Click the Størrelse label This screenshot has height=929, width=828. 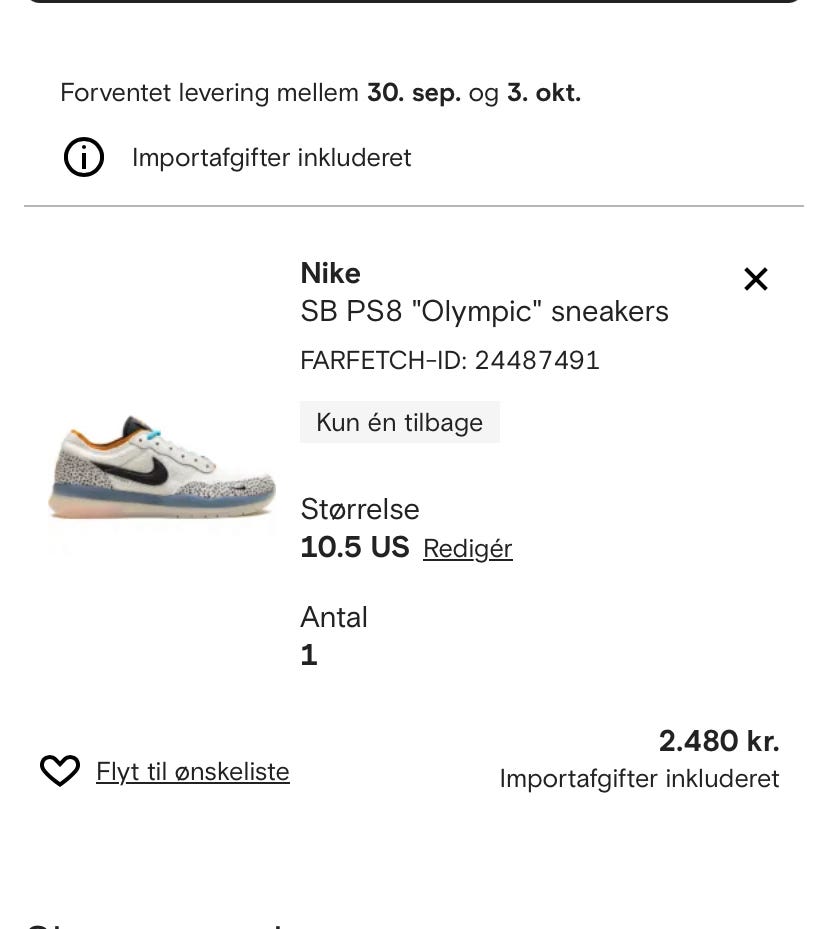pyautogui.click(x=359, y=509)
